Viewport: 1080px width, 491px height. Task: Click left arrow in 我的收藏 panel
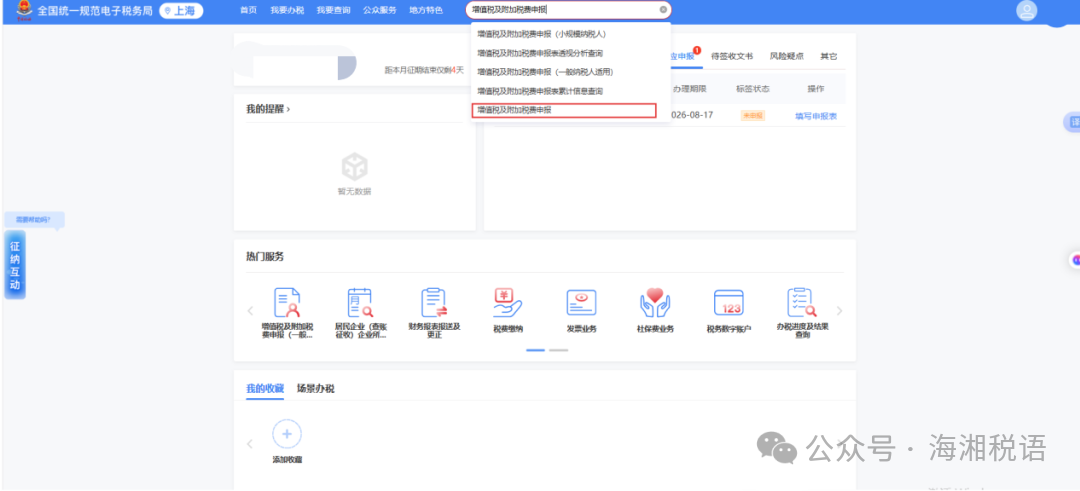[x=250, y=444]
